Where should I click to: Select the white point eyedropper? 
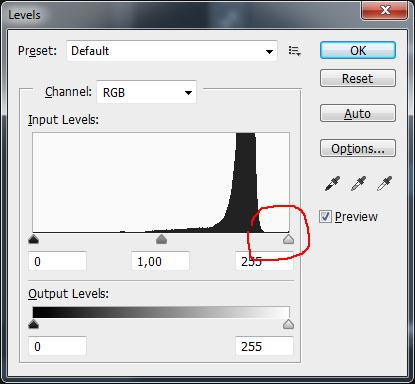(384, 183)
